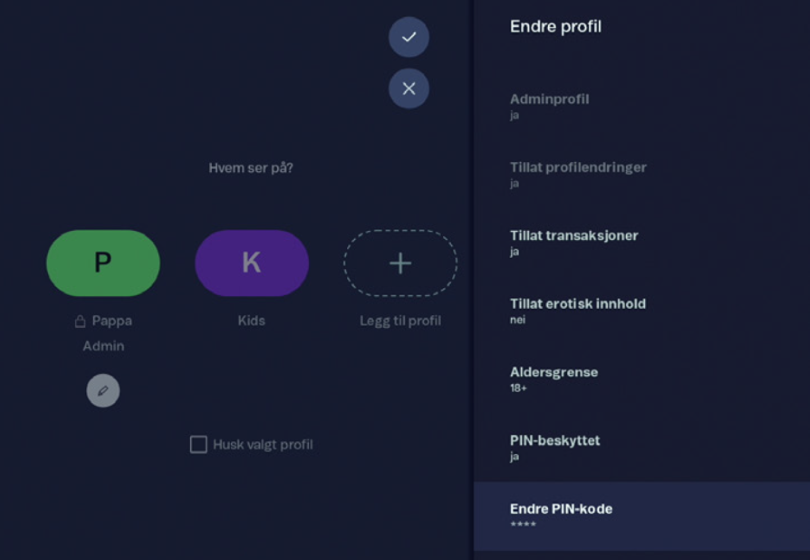Click the Pappa profile name label
The image size is (810, 560).
(112, 321)
